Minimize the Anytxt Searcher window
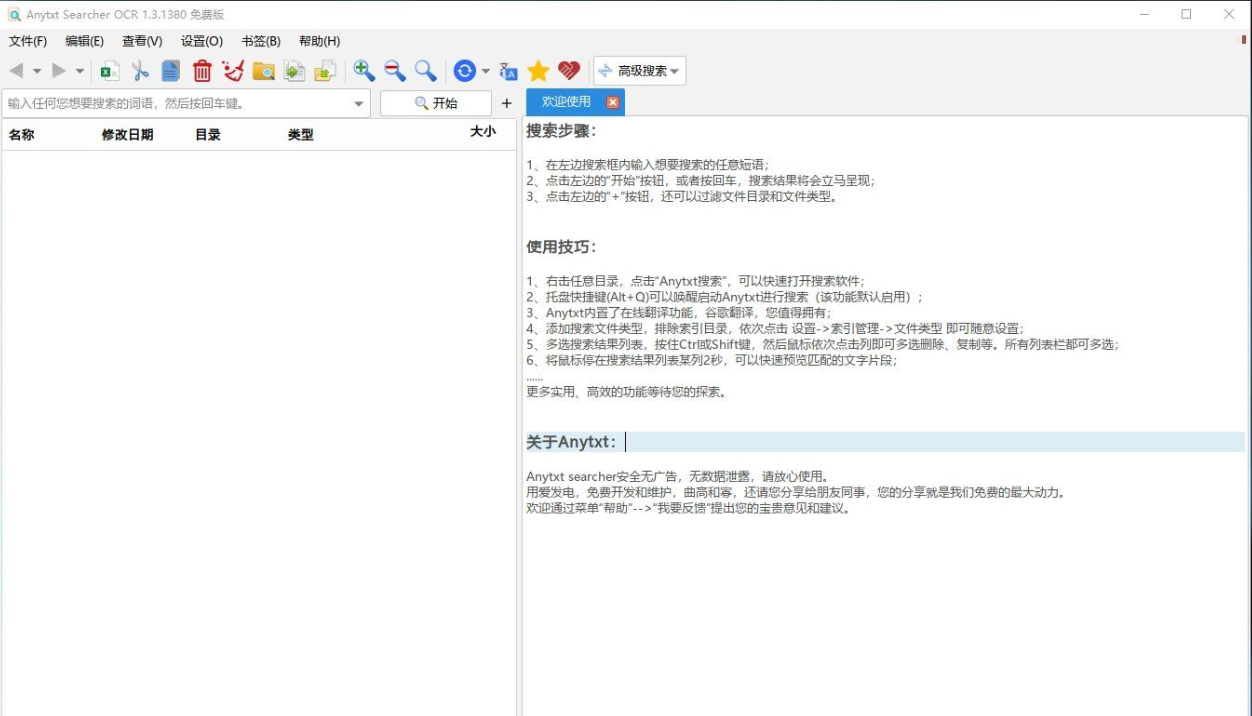Viewport: 1252px width, 716px height. click(x=1142, y=14)
